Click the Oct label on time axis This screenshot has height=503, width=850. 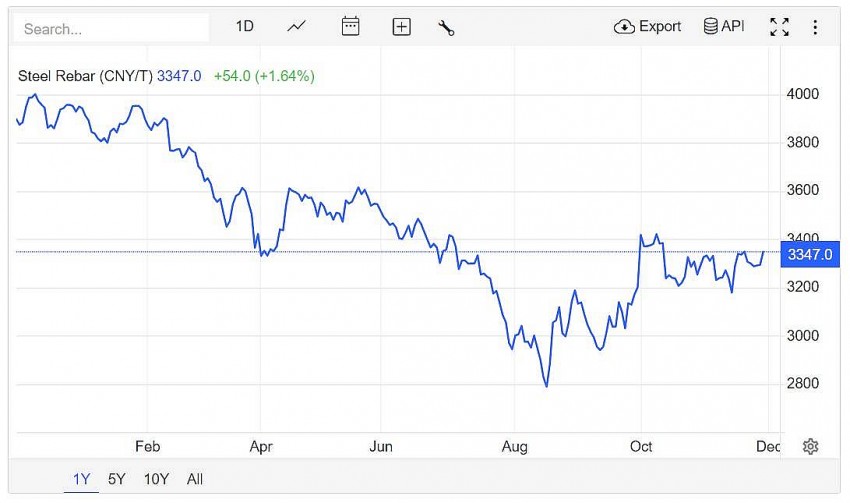pyautogui.click(x=639, y=446)
